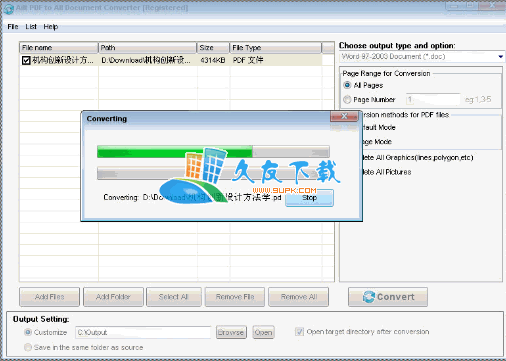Select the Customize output radio button
The width and height of the screenshot is (506, 361).
[28, 332]
